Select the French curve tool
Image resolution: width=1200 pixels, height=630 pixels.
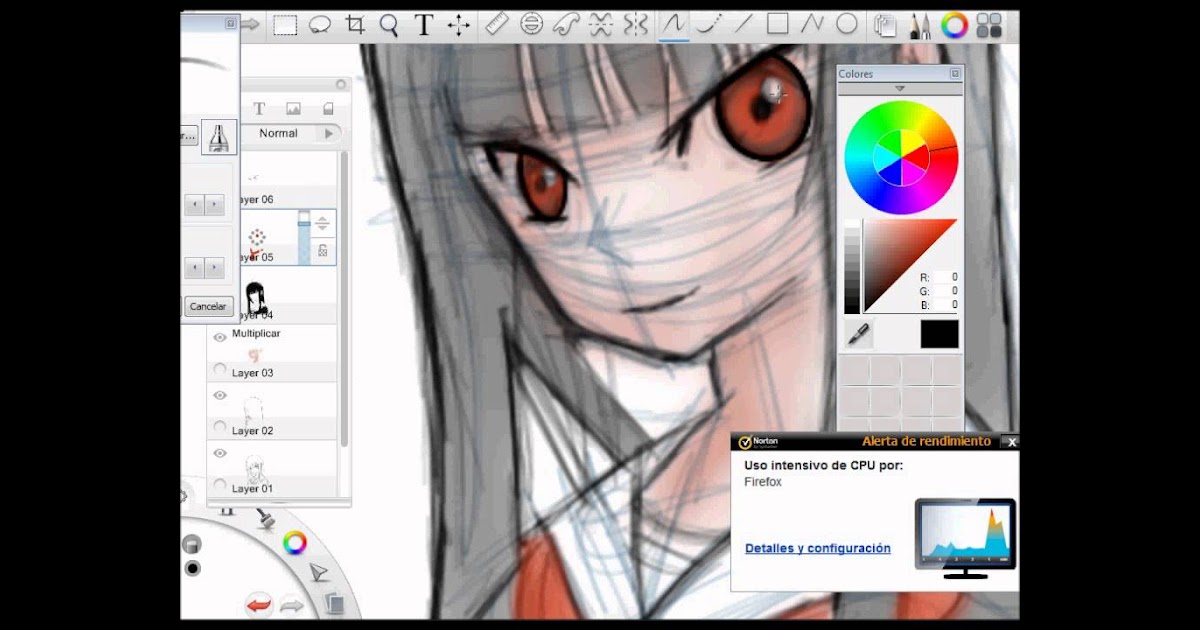tap(566, 24)
